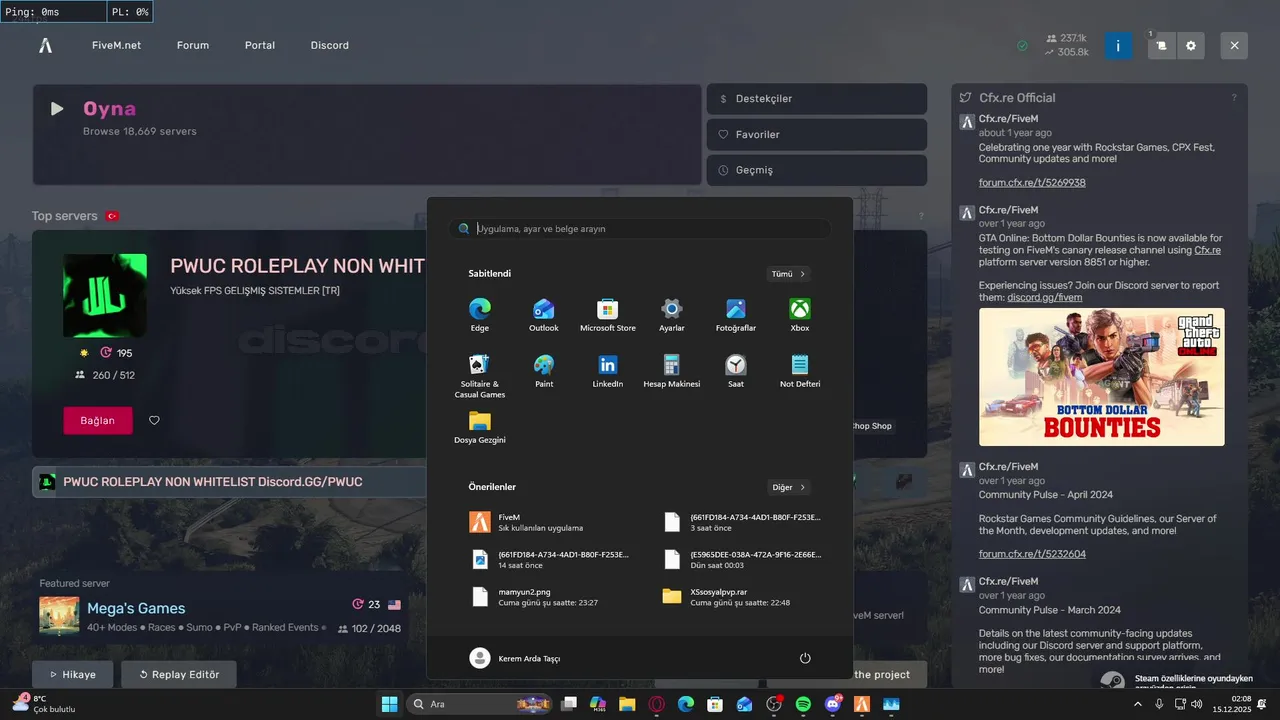Open Favoriler favorites list
The height and width of the screenshot is (720, 1280).
click(x=817, y=134)
